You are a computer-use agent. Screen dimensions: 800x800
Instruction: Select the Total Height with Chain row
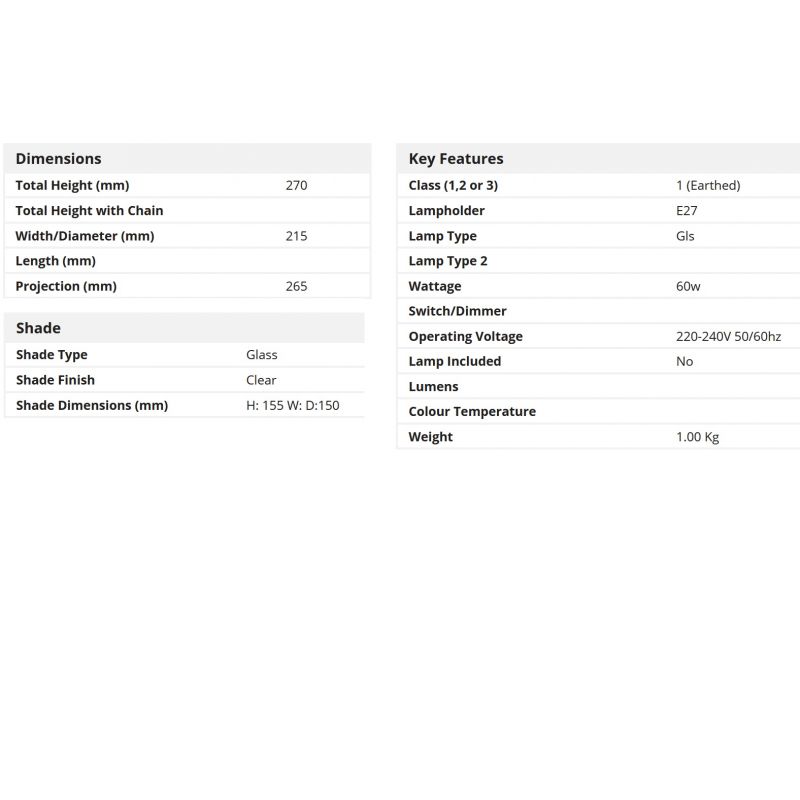[x=89, y=210]
